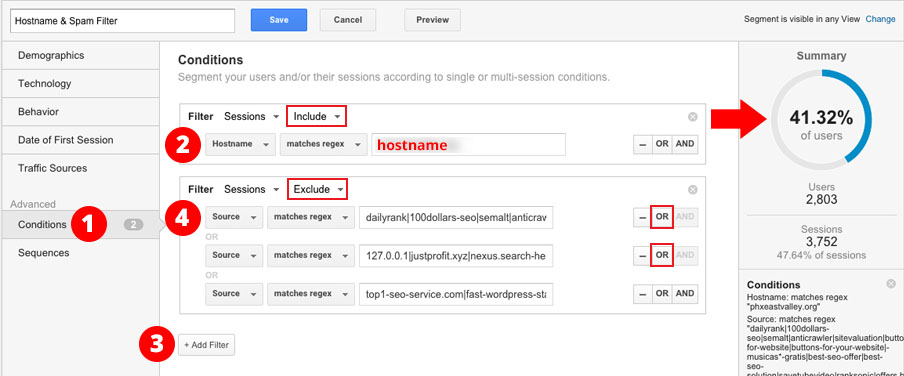The image size is (904, 376).
Task: Open the Exclude dropdown in the second filter
Action: coord(317,189)
